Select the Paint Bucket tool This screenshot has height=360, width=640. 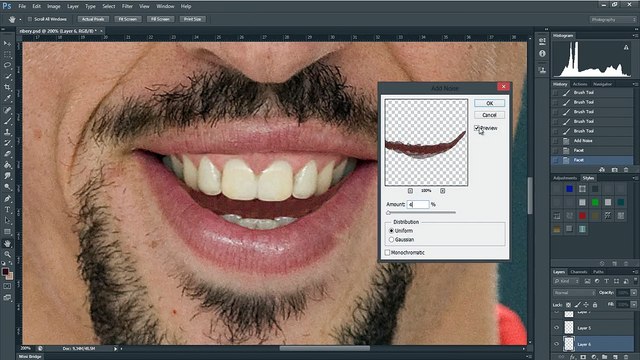(x=7, y=165)
